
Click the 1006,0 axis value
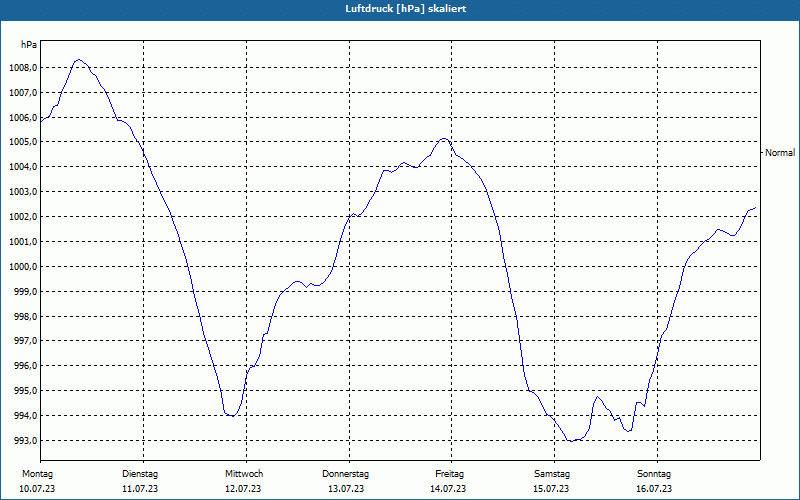[23, 118]
